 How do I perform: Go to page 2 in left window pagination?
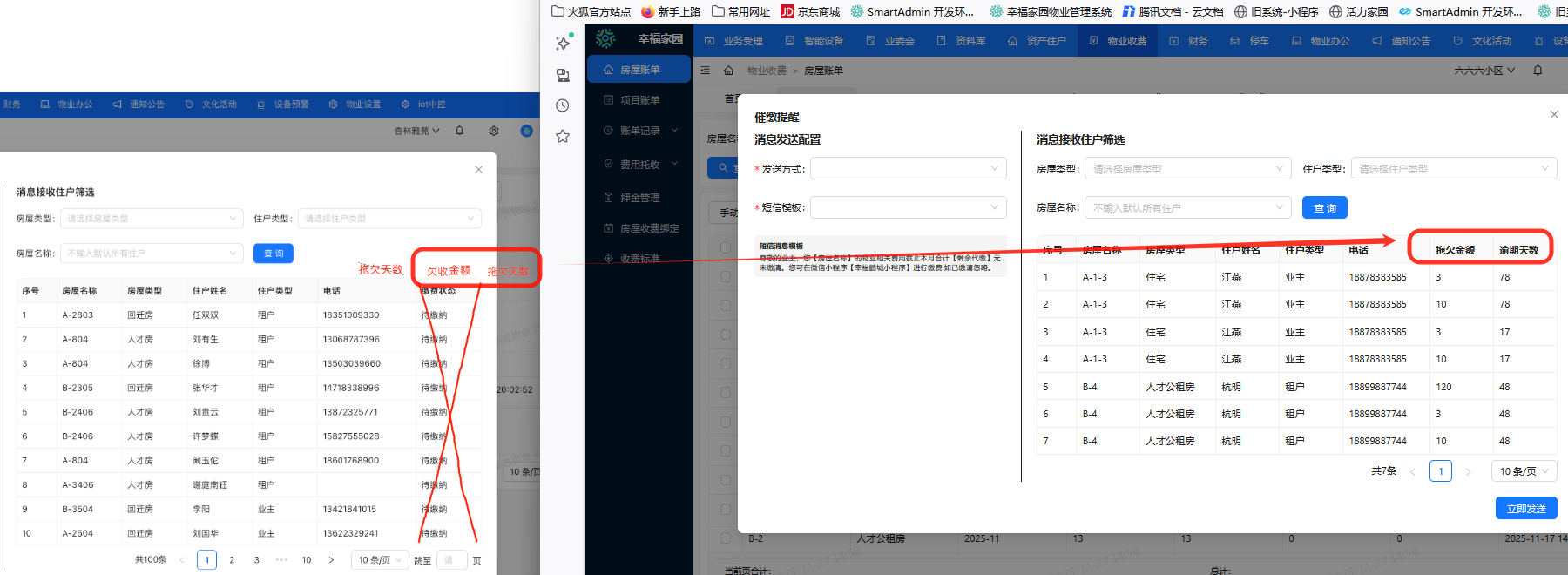point(232,560)
